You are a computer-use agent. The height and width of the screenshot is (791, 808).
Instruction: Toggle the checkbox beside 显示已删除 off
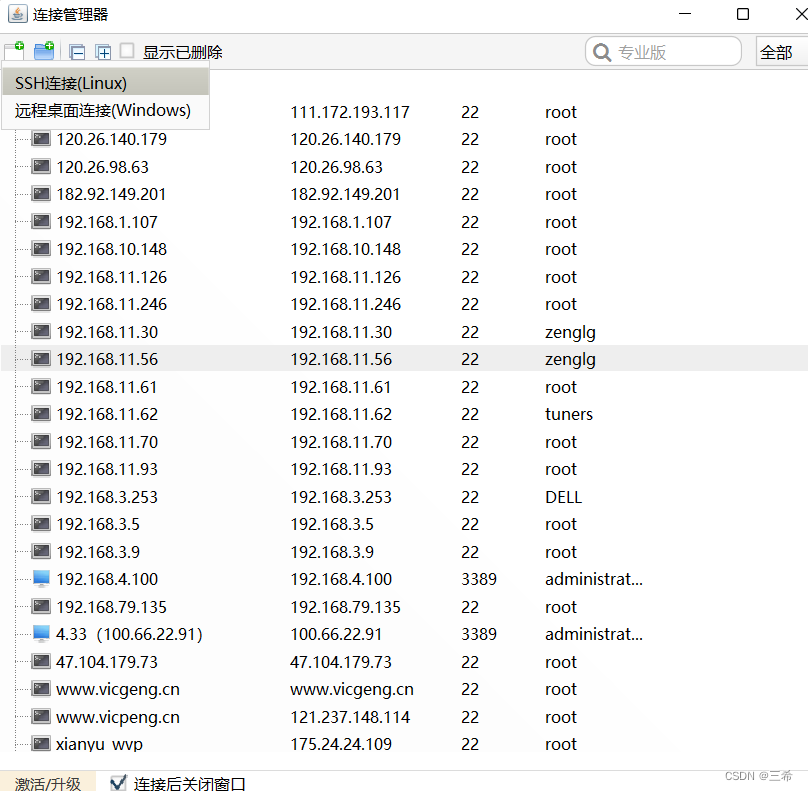(127, 51)
